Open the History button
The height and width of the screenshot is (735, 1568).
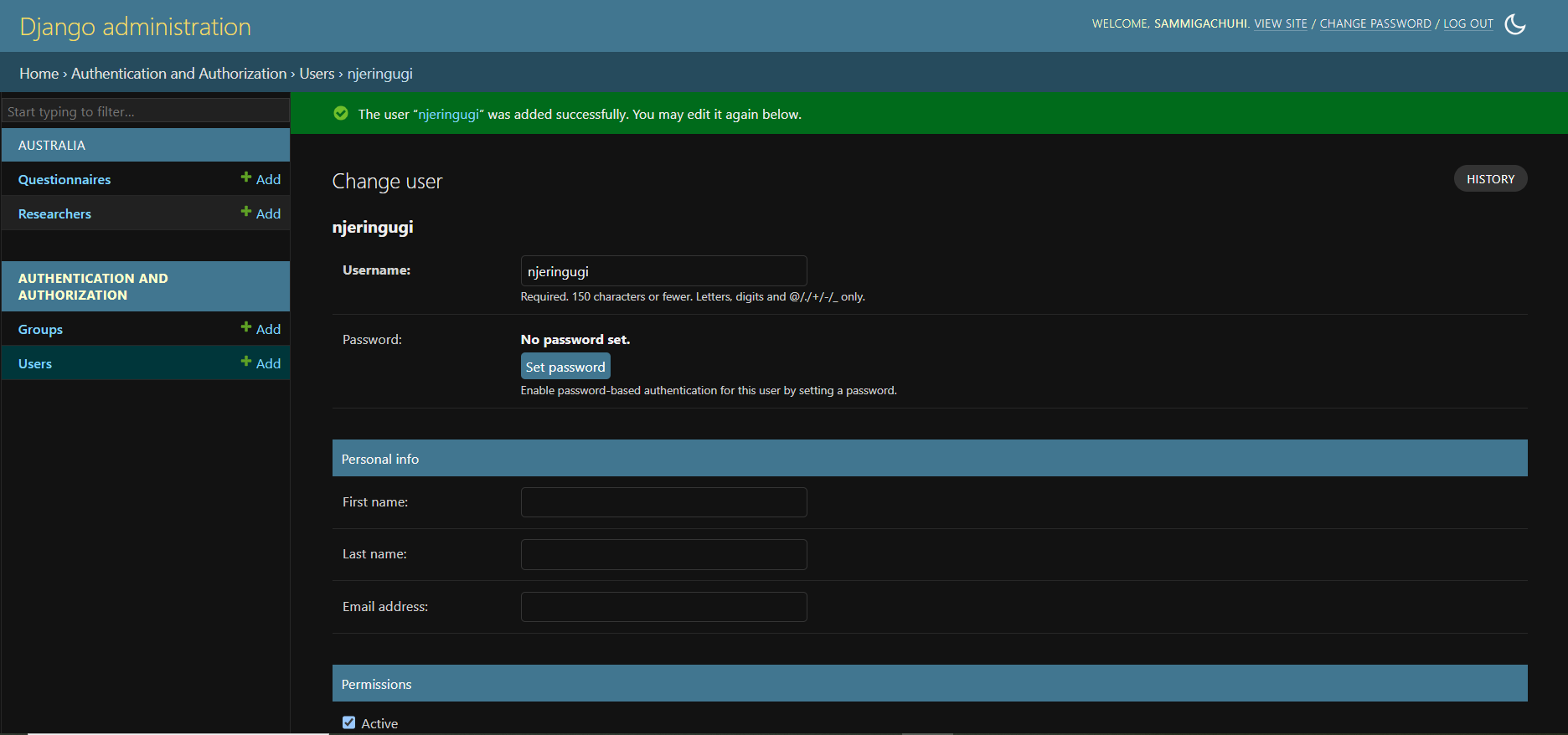click(x=1490, y=179)
